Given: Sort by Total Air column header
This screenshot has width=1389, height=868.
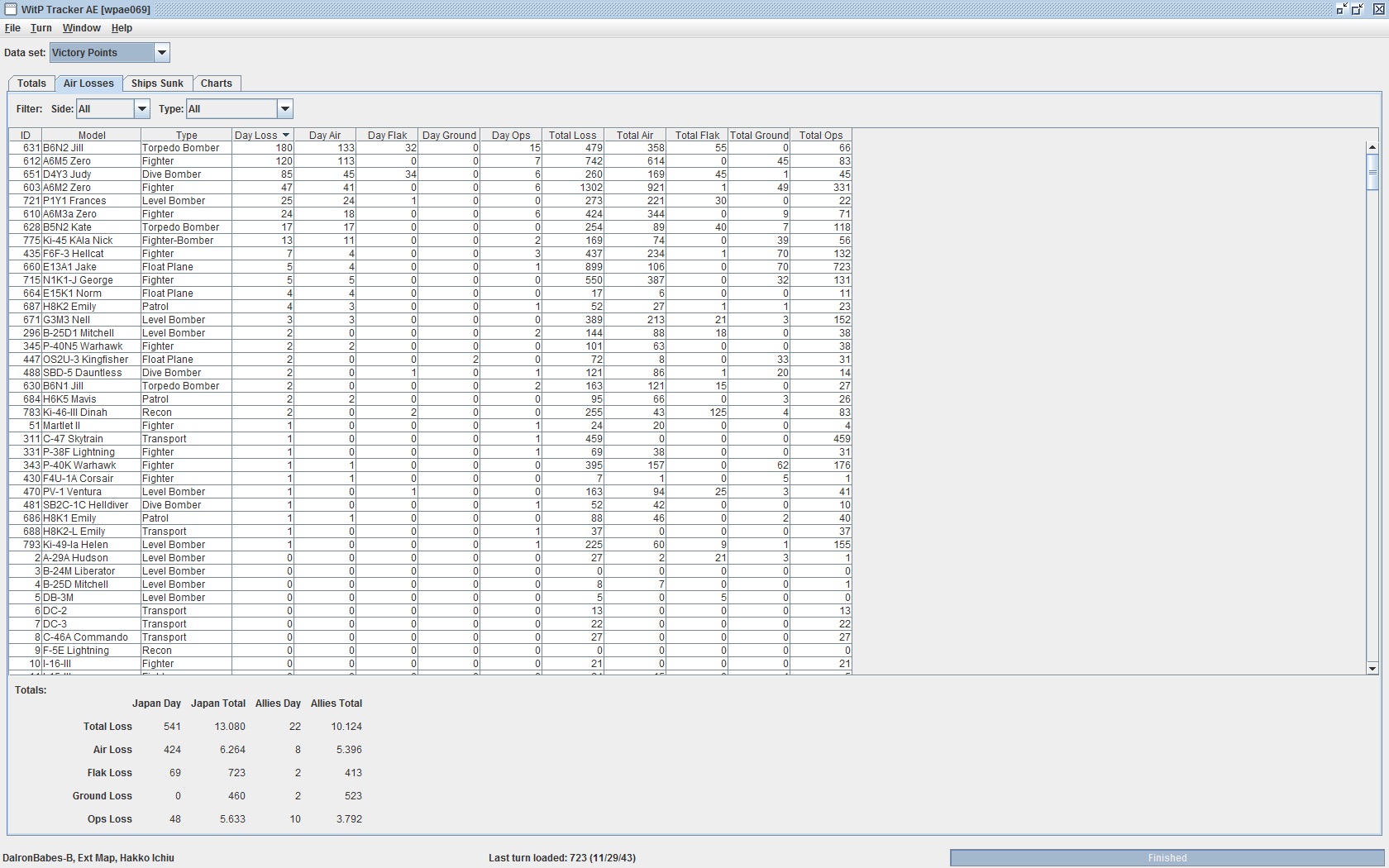Looking at the screenshot, I should [635, 136].
